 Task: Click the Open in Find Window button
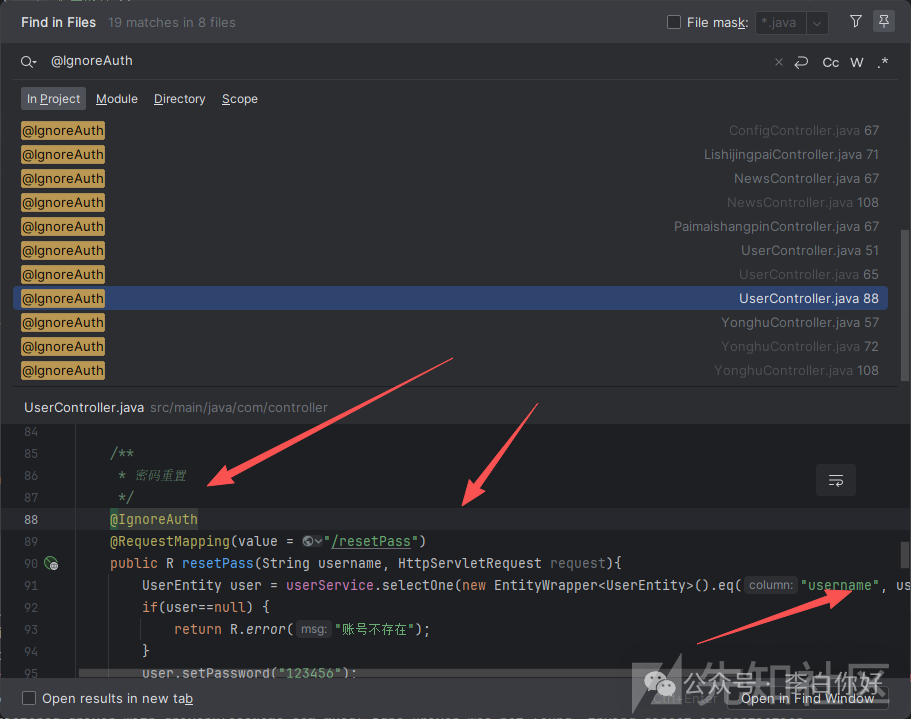808,698
